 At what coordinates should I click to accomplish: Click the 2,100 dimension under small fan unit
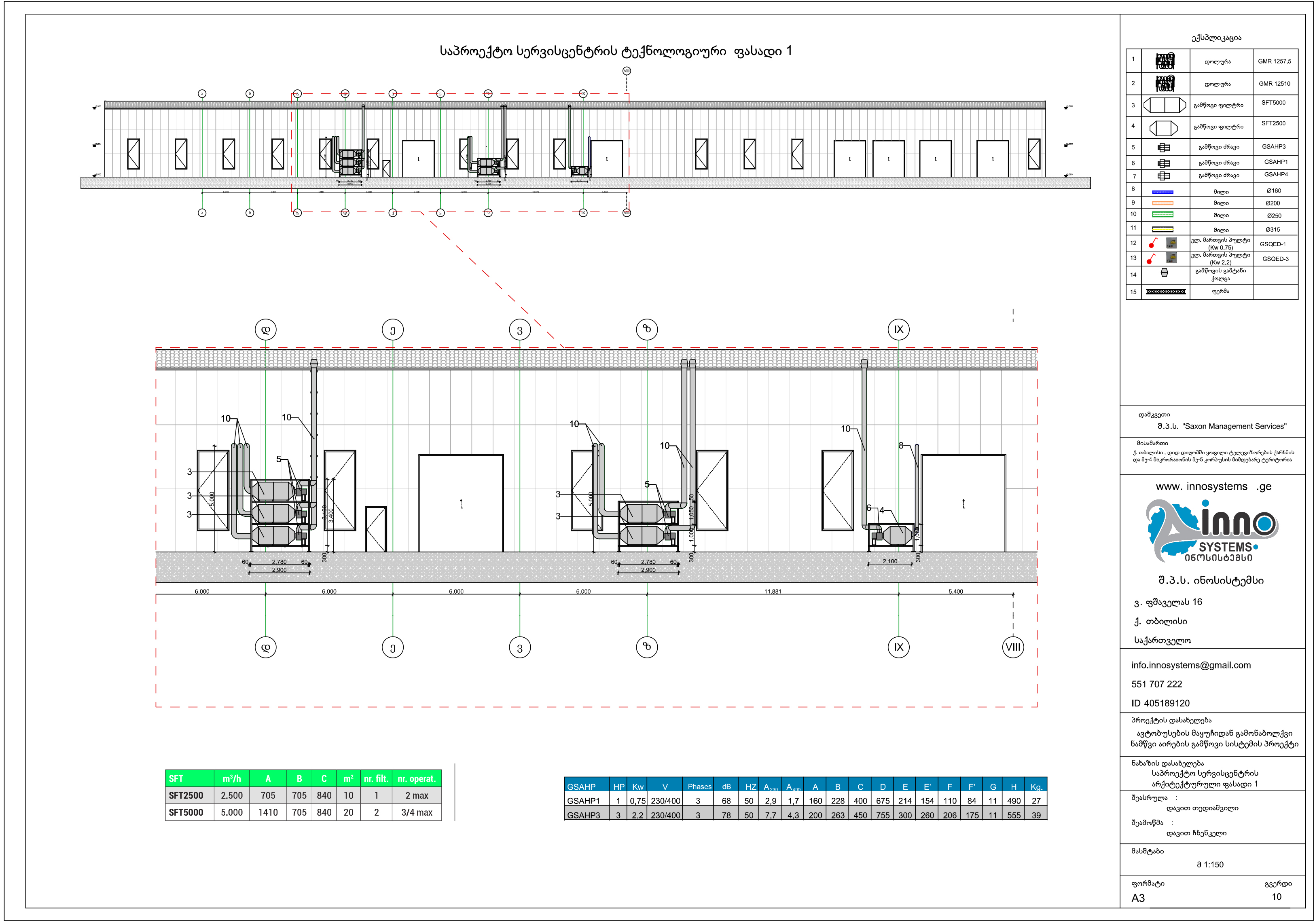coord(889,561)
